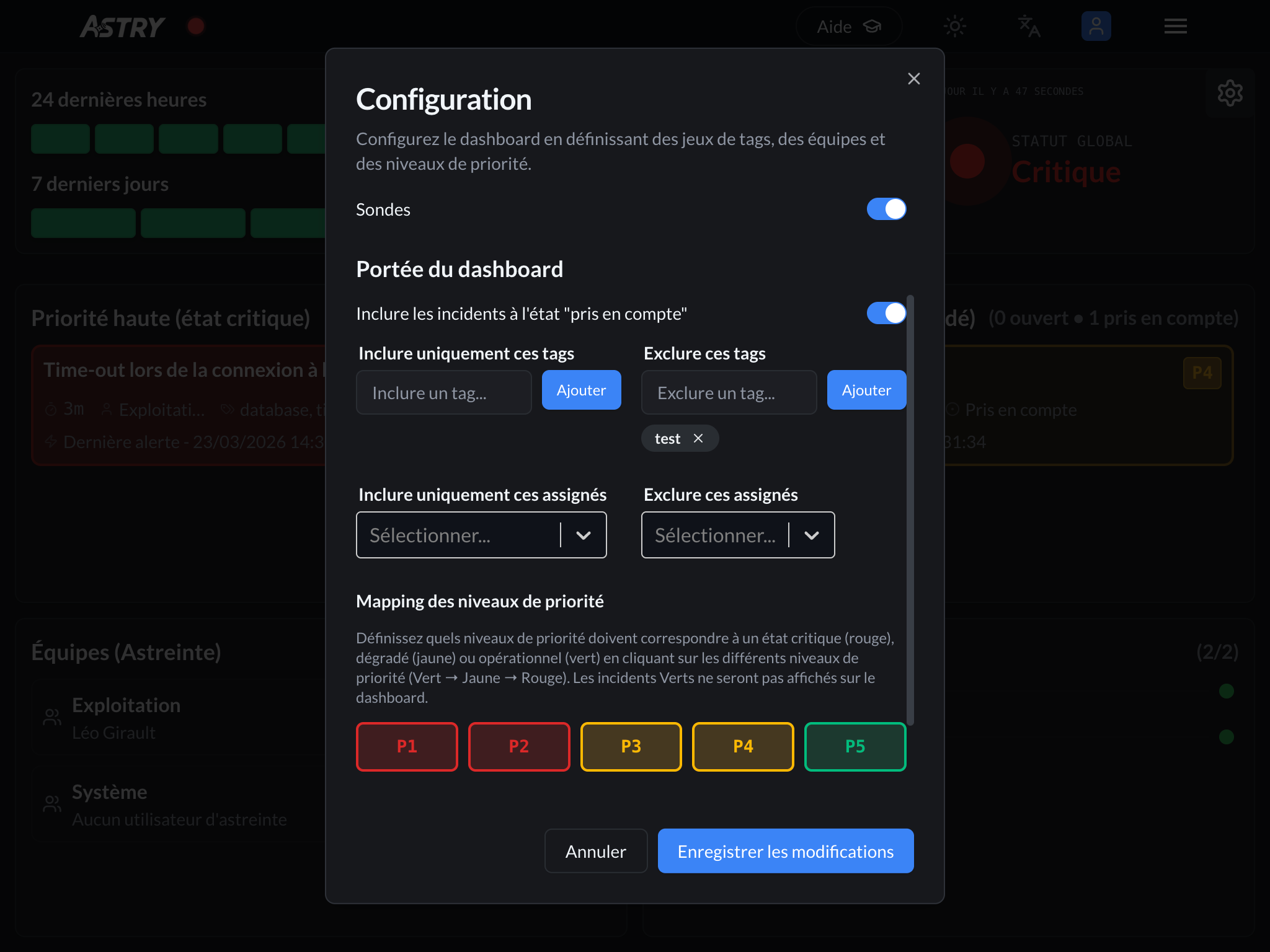Click the Exclure un tag input field

coord(729,392)
